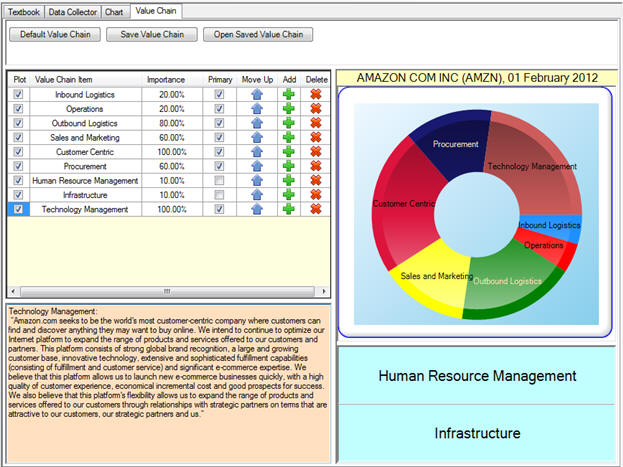Click Save Value Chain button

(152, 35)
